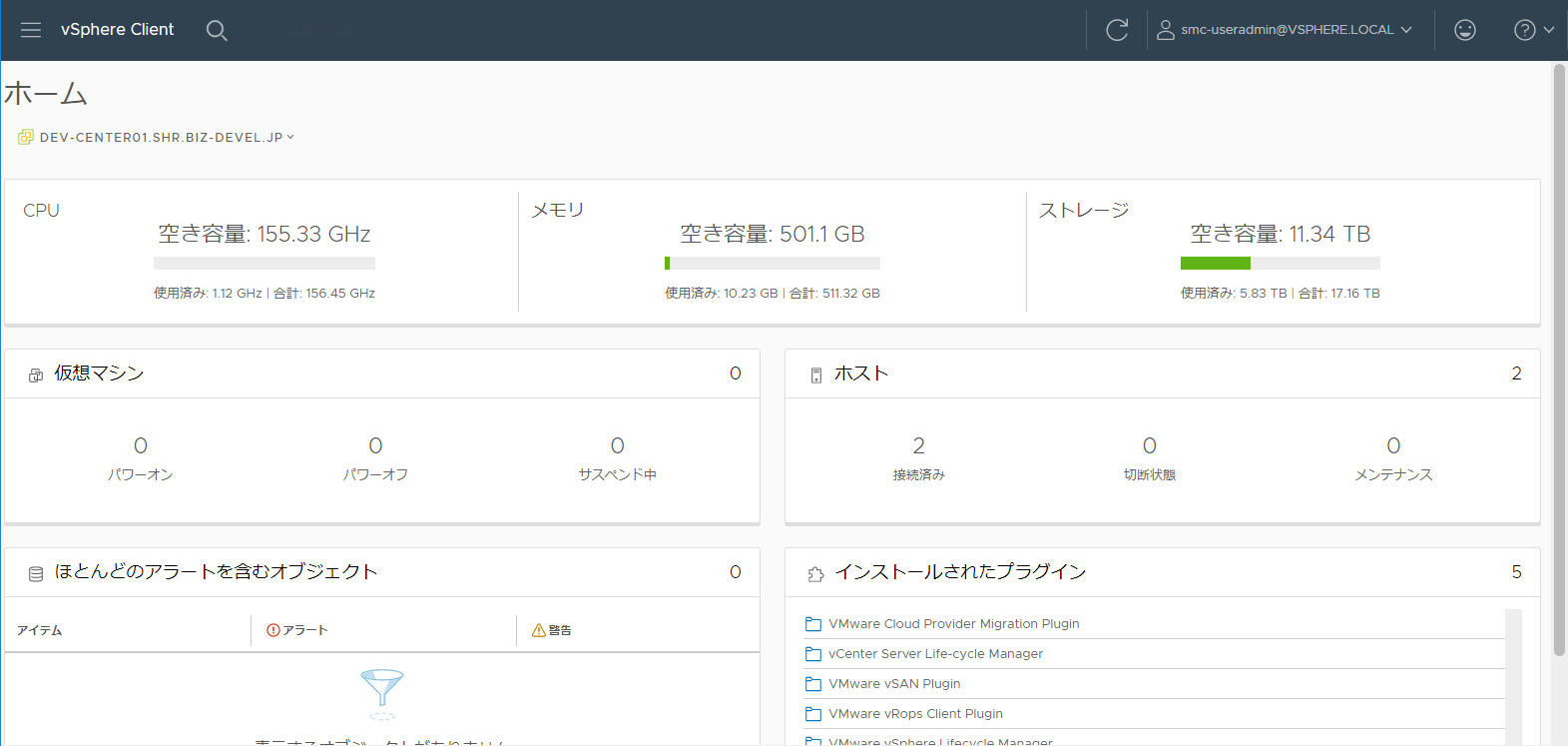Image resolution: width=1568 pixels, height=746 pixels.
Task: Open the help question-mark menu
Action: coord(1534,30)
